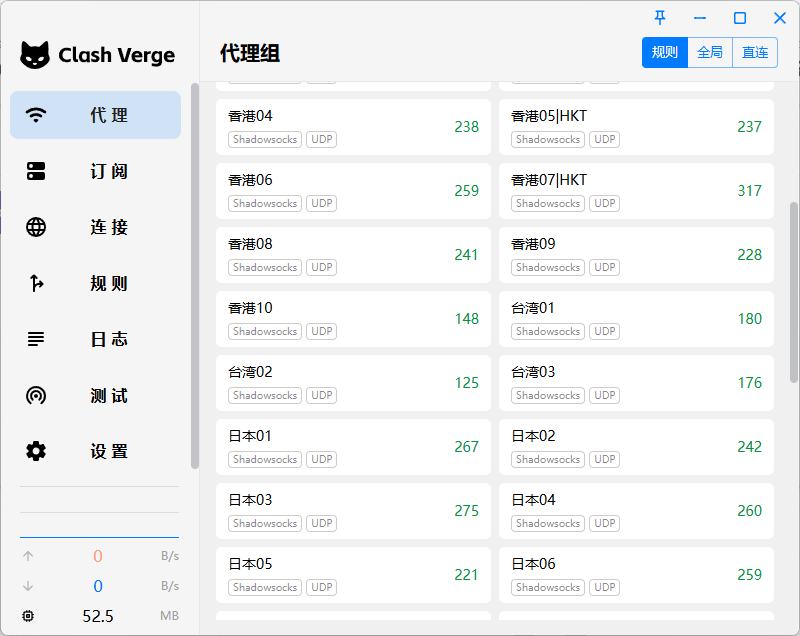Click the globe icon for 连接

click(36, 227)
